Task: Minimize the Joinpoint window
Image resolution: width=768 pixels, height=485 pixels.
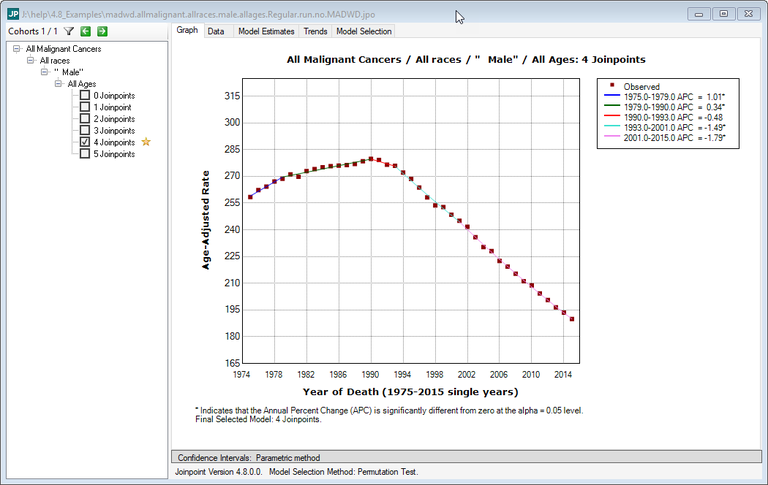Action: (699, 14)
